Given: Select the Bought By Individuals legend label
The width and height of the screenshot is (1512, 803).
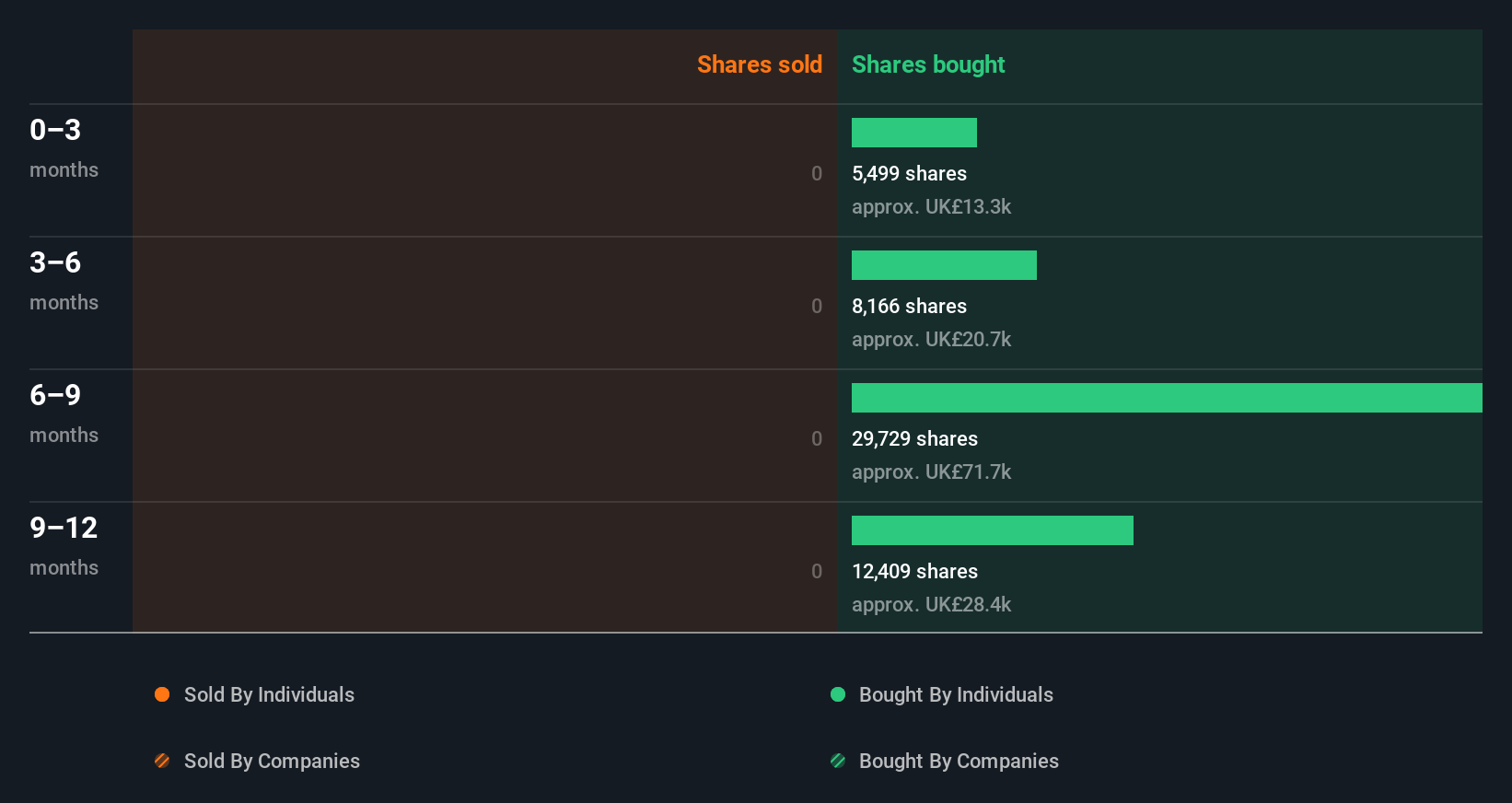Looking at the screenshot, I should (x=956, y=694).
